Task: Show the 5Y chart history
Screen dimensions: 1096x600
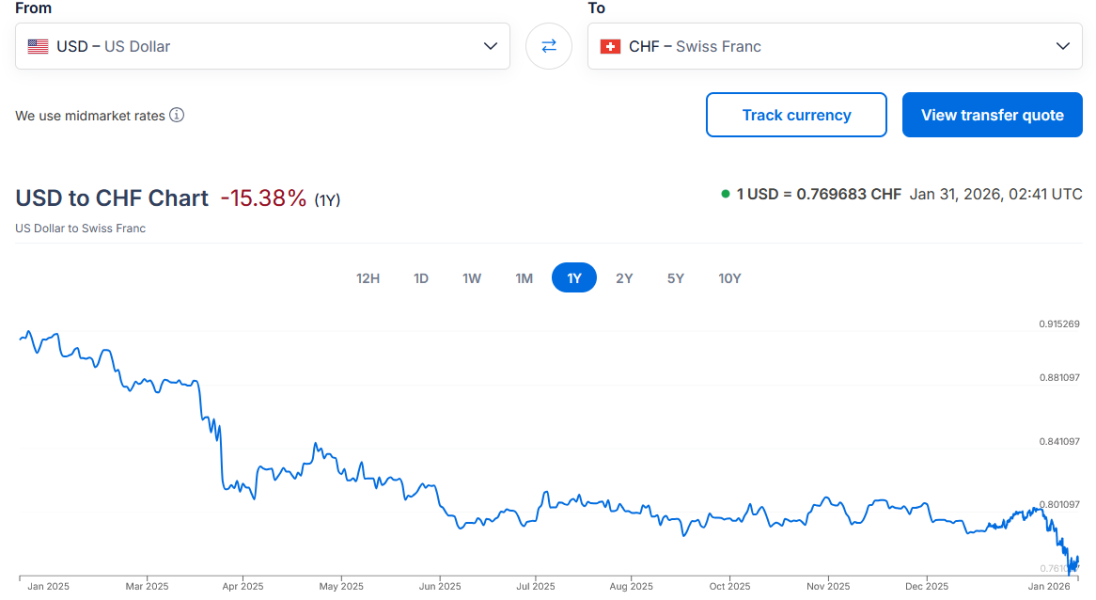Action: [x=676, y=278]
